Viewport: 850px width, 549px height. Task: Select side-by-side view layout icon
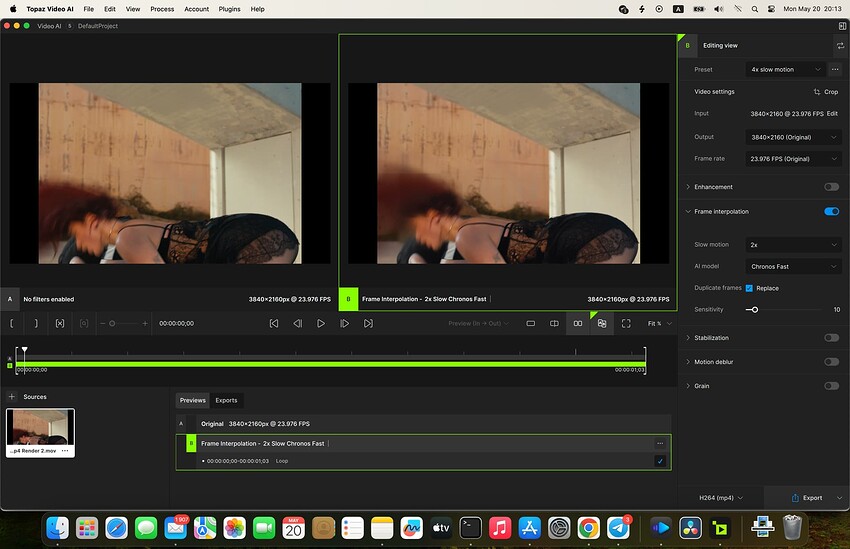tap(578, 324)
